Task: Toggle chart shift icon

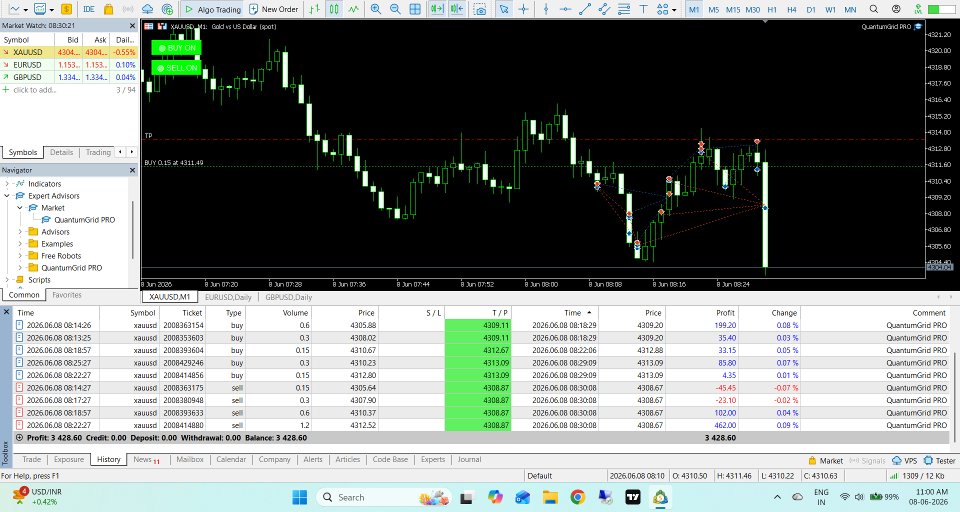Action: 457,9
